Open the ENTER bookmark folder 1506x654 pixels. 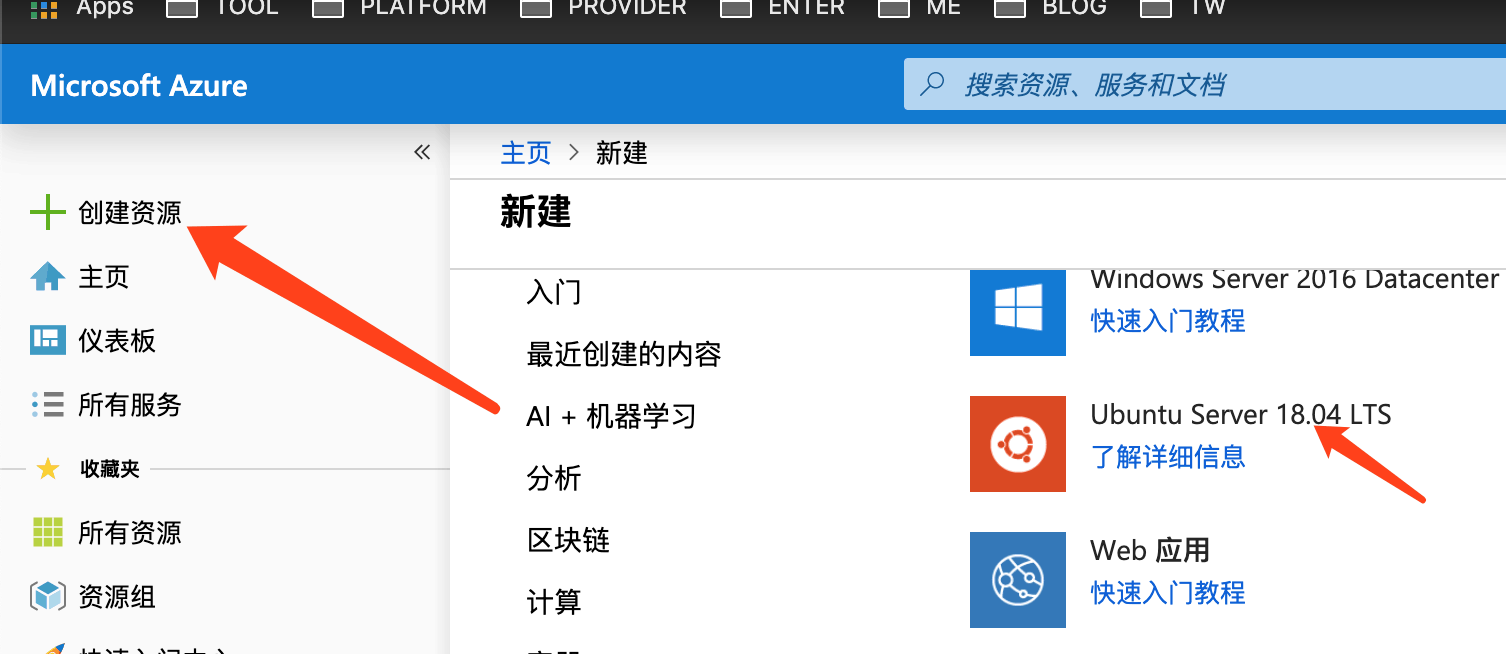click(782, 8)
